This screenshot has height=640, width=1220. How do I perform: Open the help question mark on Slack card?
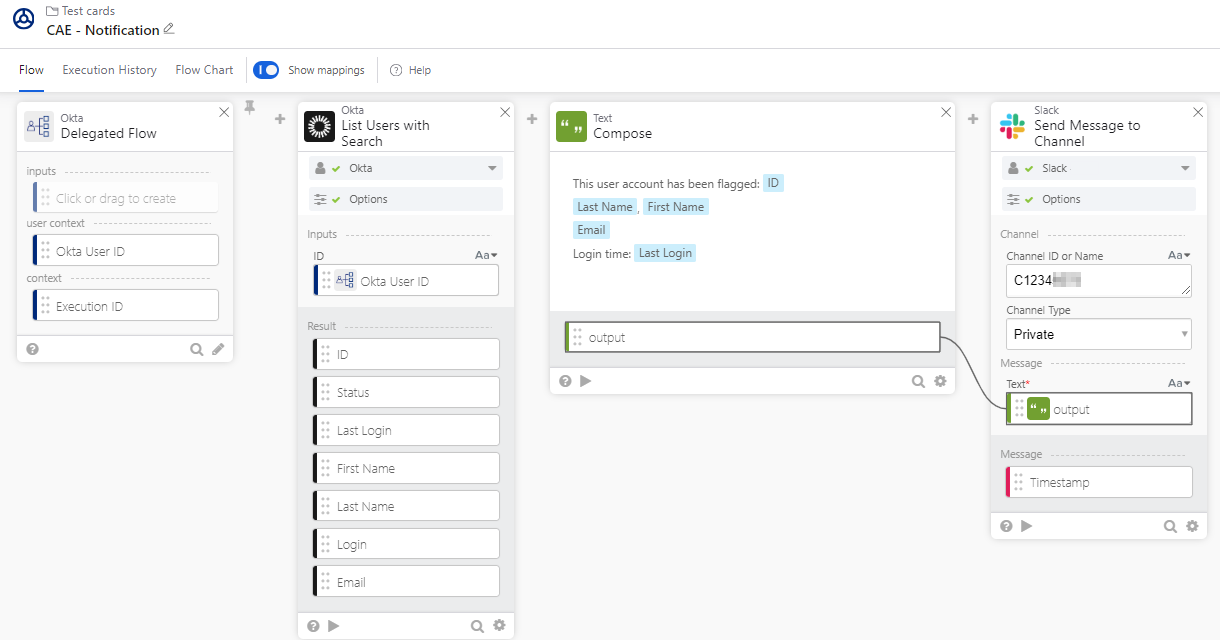click(x=1006, y=526)
